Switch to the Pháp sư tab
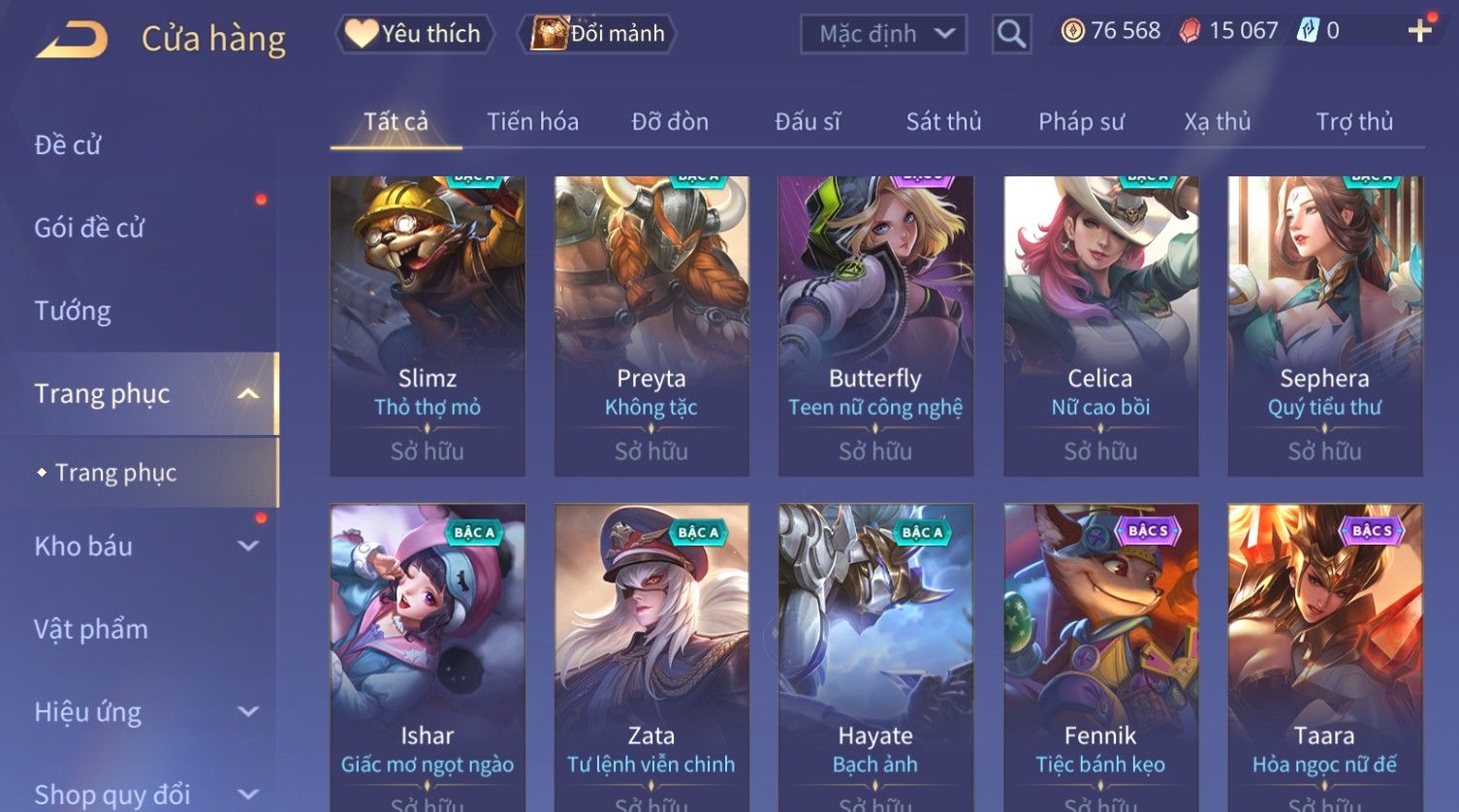The width and height of the screenshot is (1459, 812). [1081, 122]
